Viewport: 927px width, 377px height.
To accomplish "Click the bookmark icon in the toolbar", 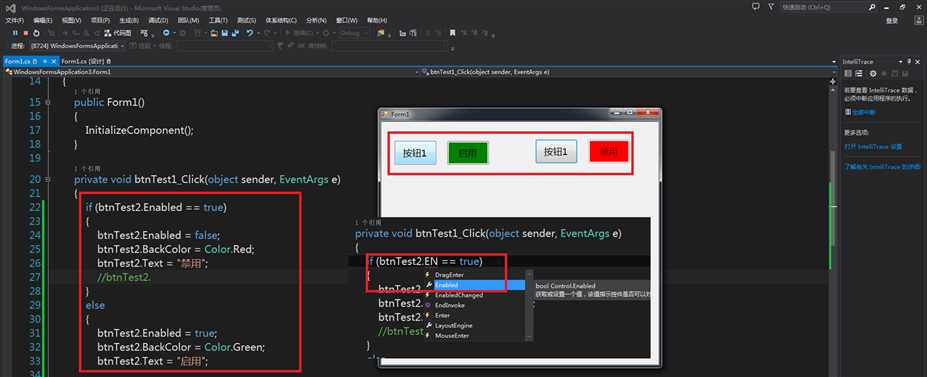I will [452, 33].
